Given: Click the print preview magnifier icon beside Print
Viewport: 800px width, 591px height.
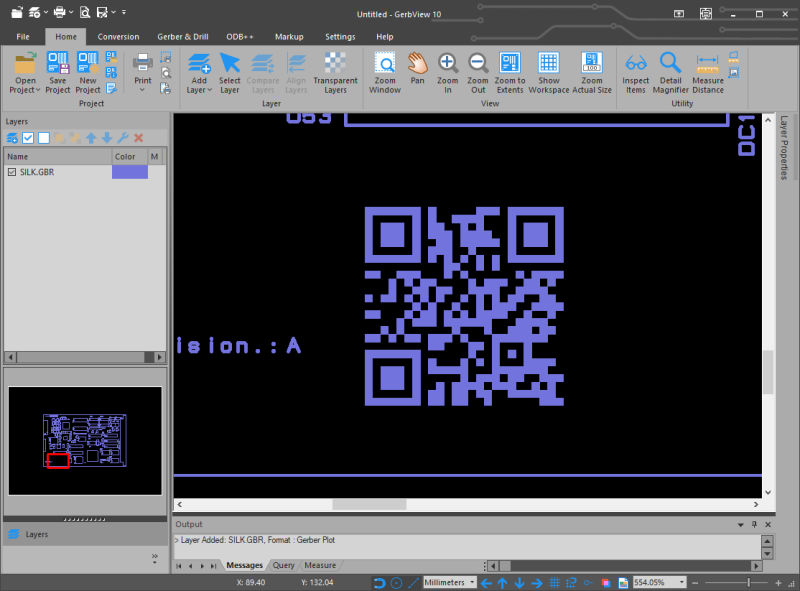Looking at the screenshot, I should point(166,72).
